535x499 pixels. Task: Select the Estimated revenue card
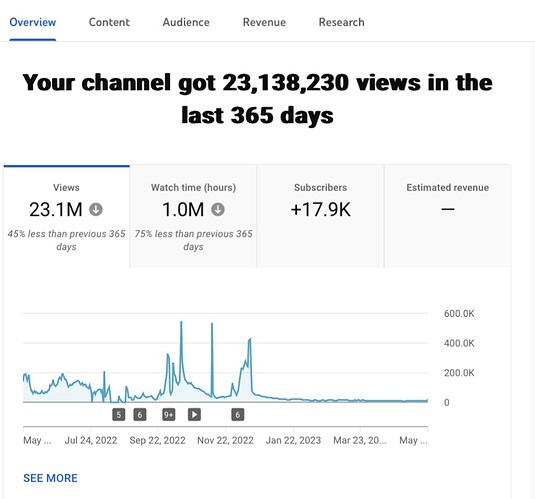(448, 216)
